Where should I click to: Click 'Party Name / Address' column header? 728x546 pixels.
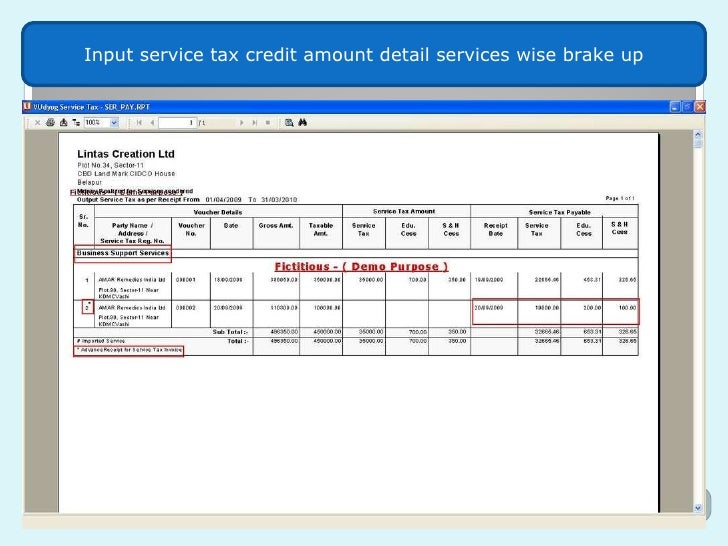[132, 233]
